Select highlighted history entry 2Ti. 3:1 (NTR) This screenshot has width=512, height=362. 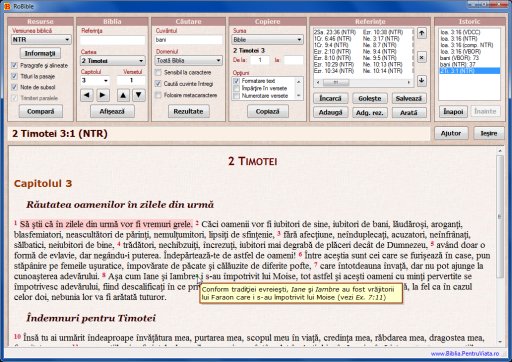[x=470, y=71]
